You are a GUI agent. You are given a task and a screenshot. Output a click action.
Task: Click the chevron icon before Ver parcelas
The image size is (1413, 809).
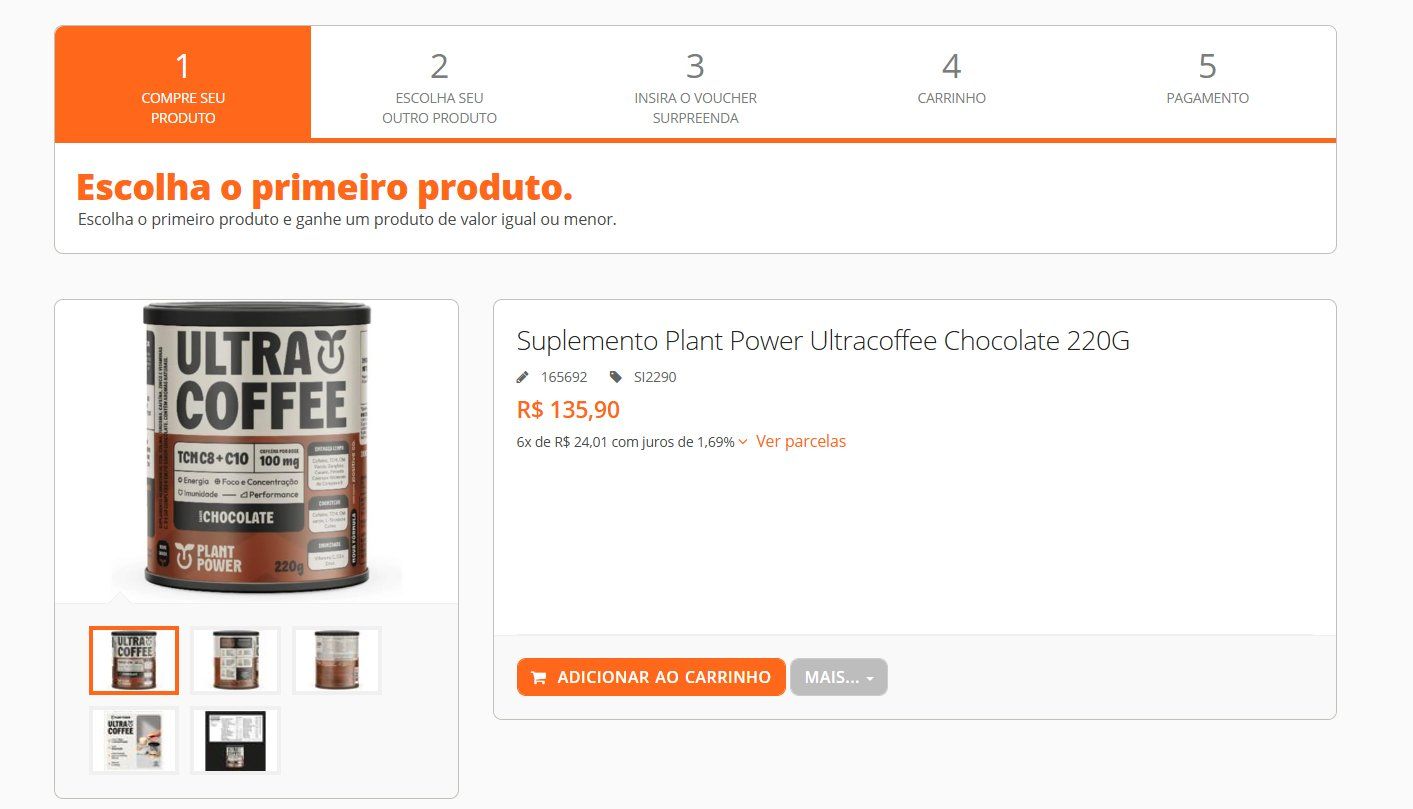(x=743, y=442)
